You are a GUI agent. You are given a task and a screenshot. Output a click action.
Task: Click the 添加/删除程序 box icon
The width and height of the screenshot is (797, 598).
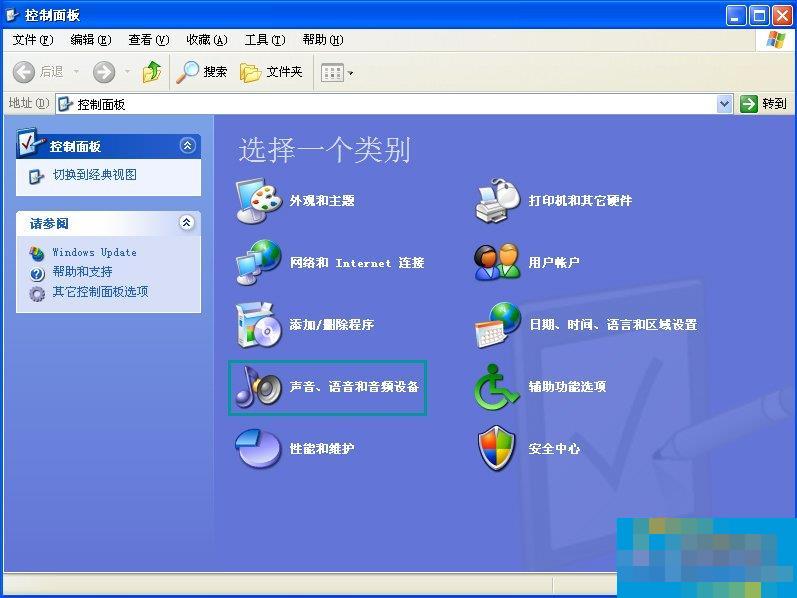point(258,325)
